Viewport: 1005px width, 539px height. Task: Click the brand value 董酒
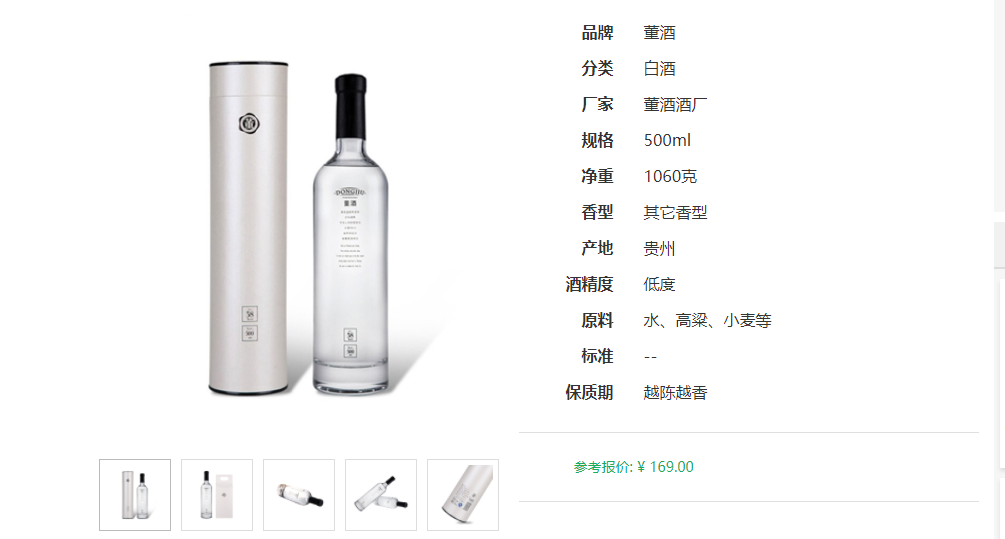point(660,33)
